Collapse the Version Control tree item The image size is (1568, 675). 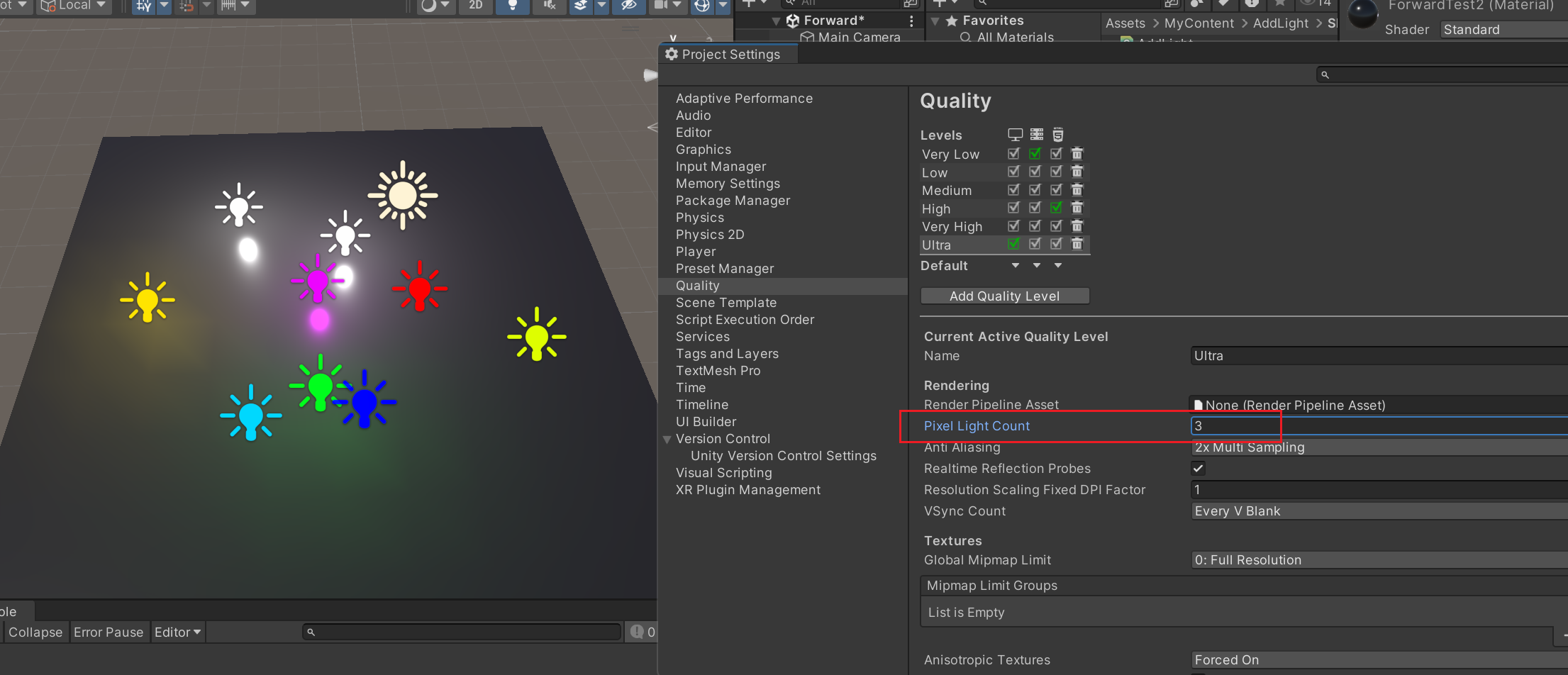667,440
